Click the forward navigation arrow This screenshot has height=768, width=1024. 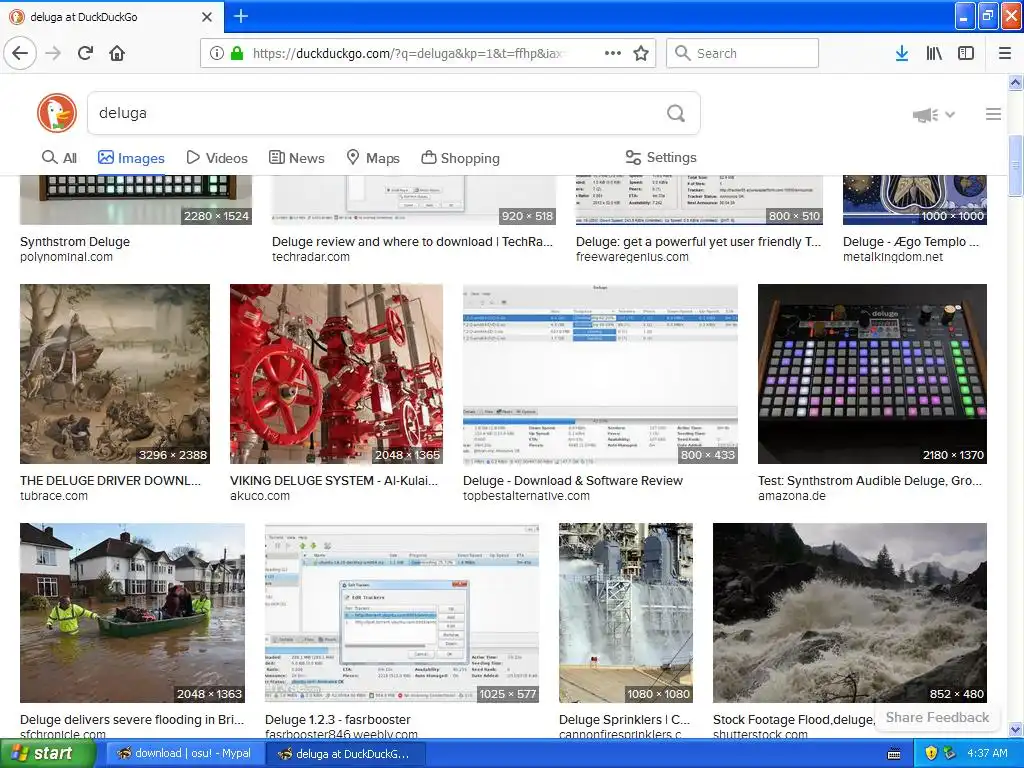tap(54, 53)
